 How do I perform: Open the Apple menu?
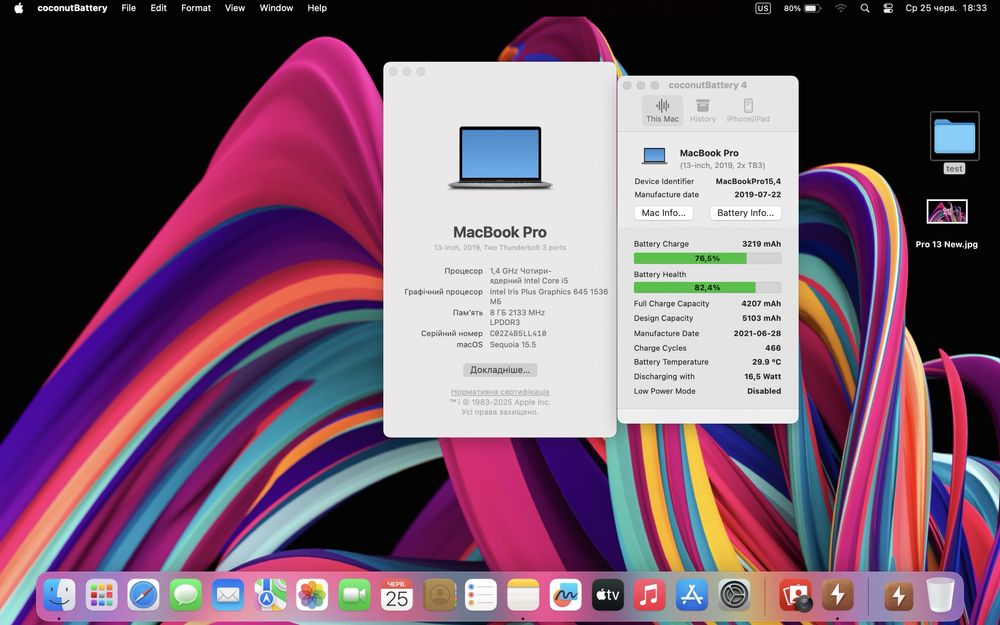click(x=18, y=8)
